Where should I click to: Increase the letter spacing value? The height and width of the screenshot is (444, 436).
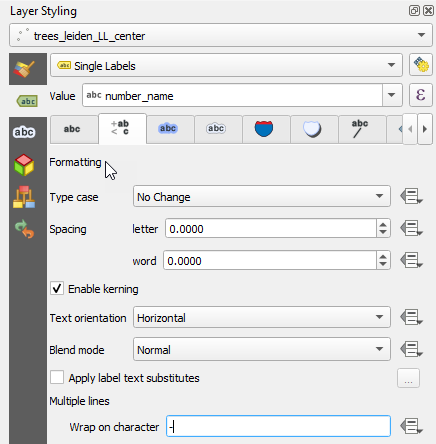point(383,224)
